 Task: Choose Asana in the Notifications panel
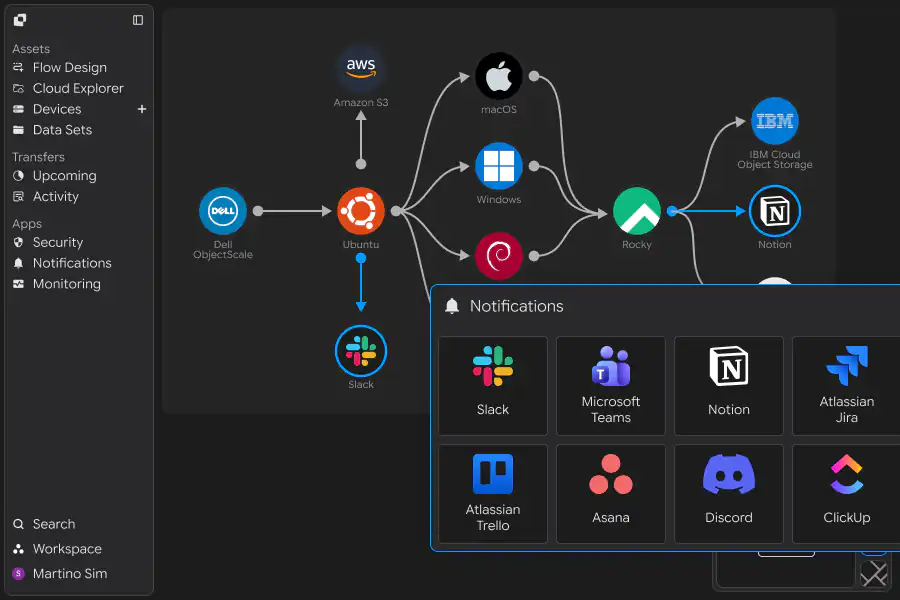[x=611, y=494]
